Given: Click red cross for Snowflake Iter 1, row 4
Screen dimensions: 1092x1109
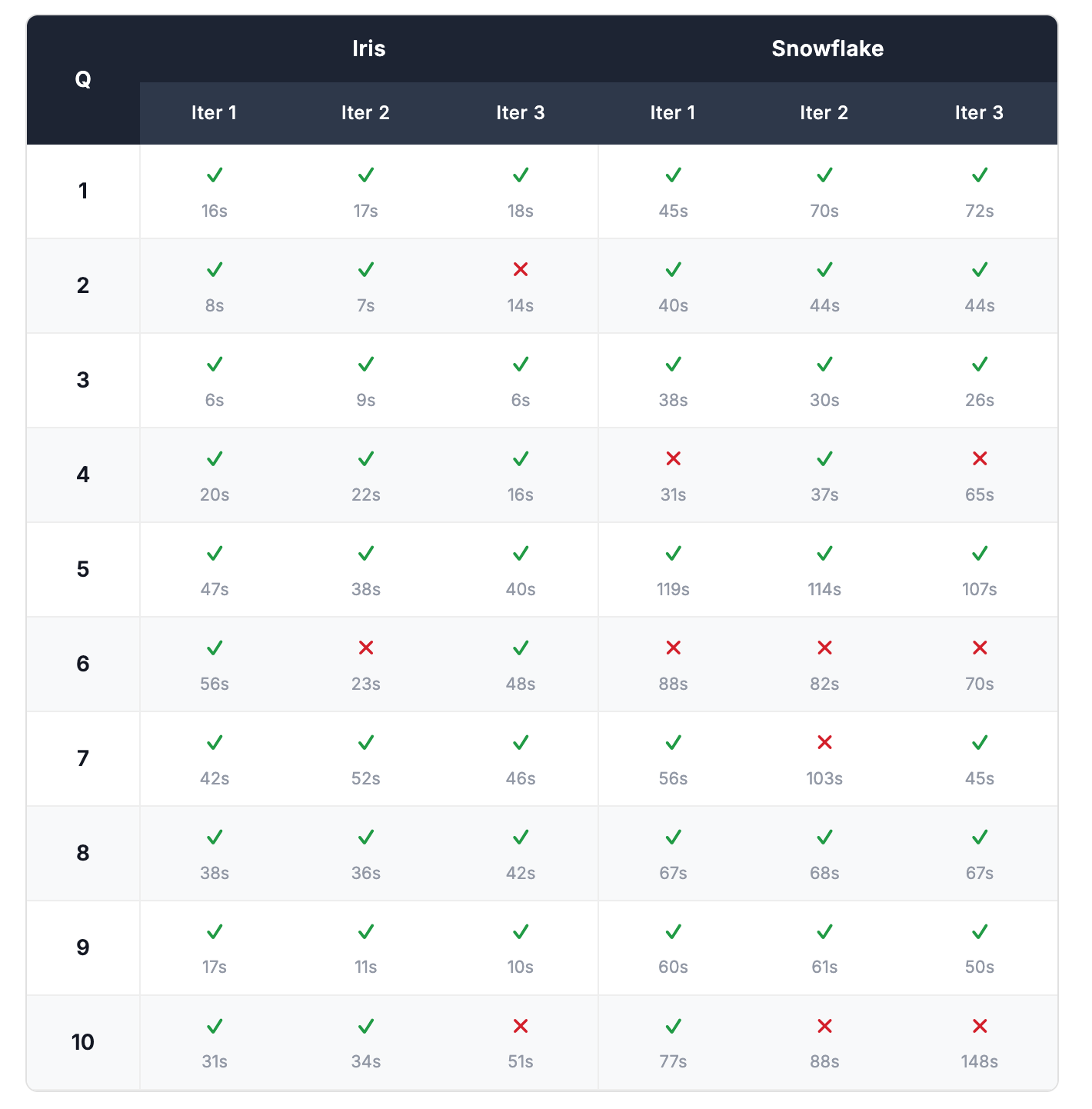Looking at the screenshot, I should [x=673, y=458].
